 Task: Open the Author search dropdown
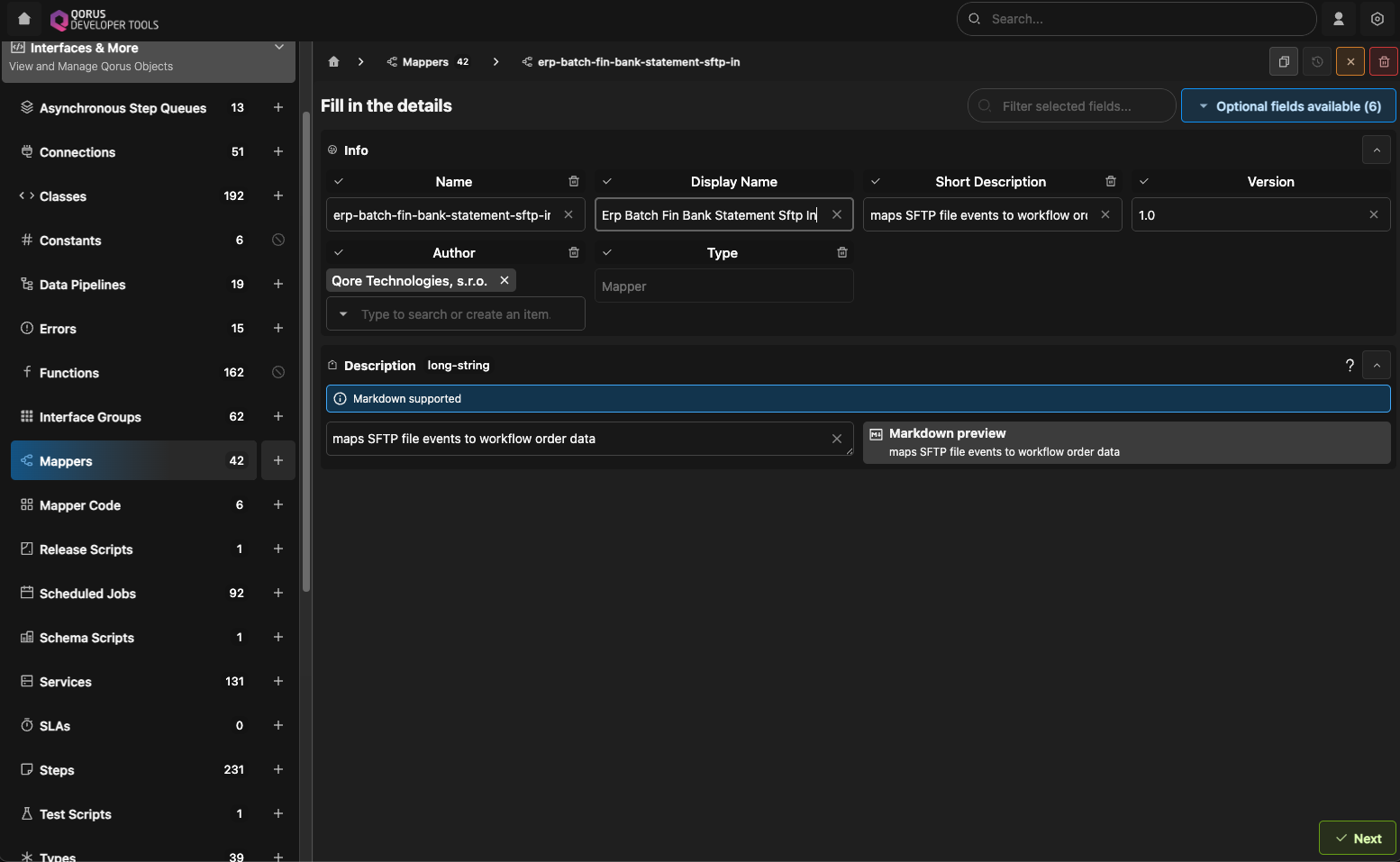pos(343,314)
